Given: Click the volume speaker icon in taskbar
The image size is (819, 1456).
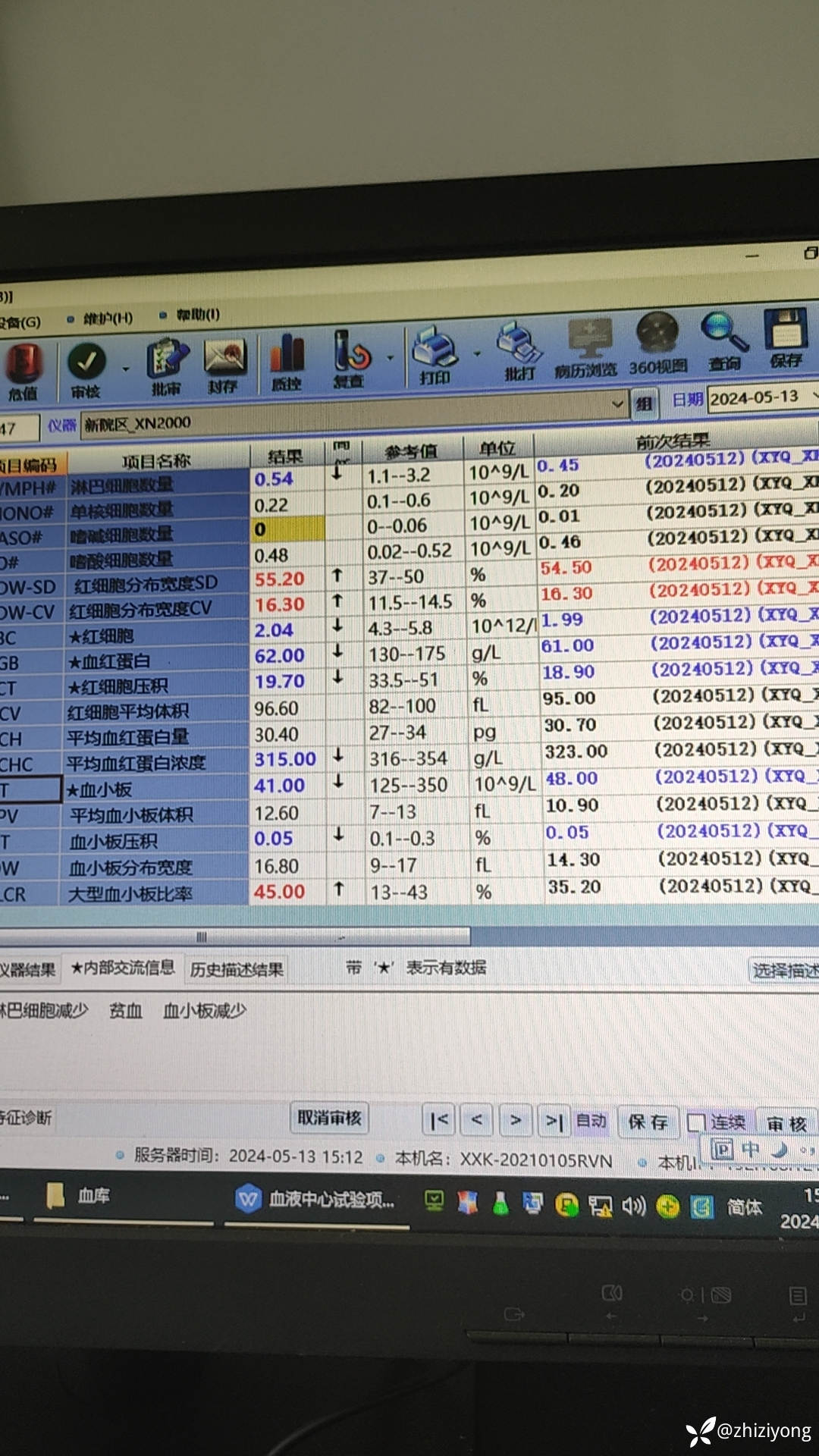Looking at the screenshot, I should [632, 1205].
